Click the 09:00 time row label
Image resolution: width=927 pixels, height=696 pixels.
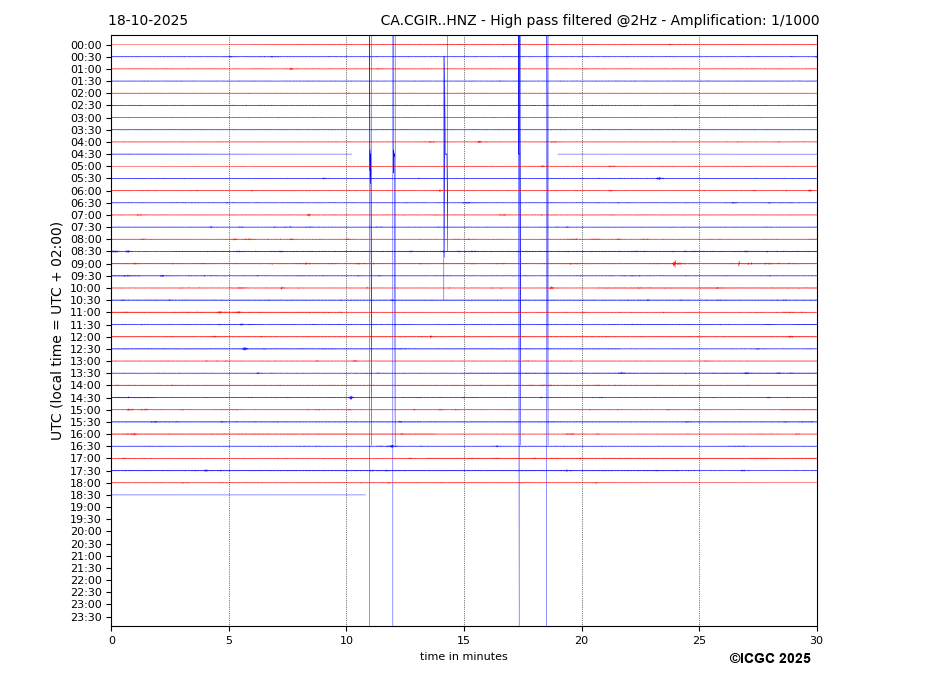tap(85, 264)
